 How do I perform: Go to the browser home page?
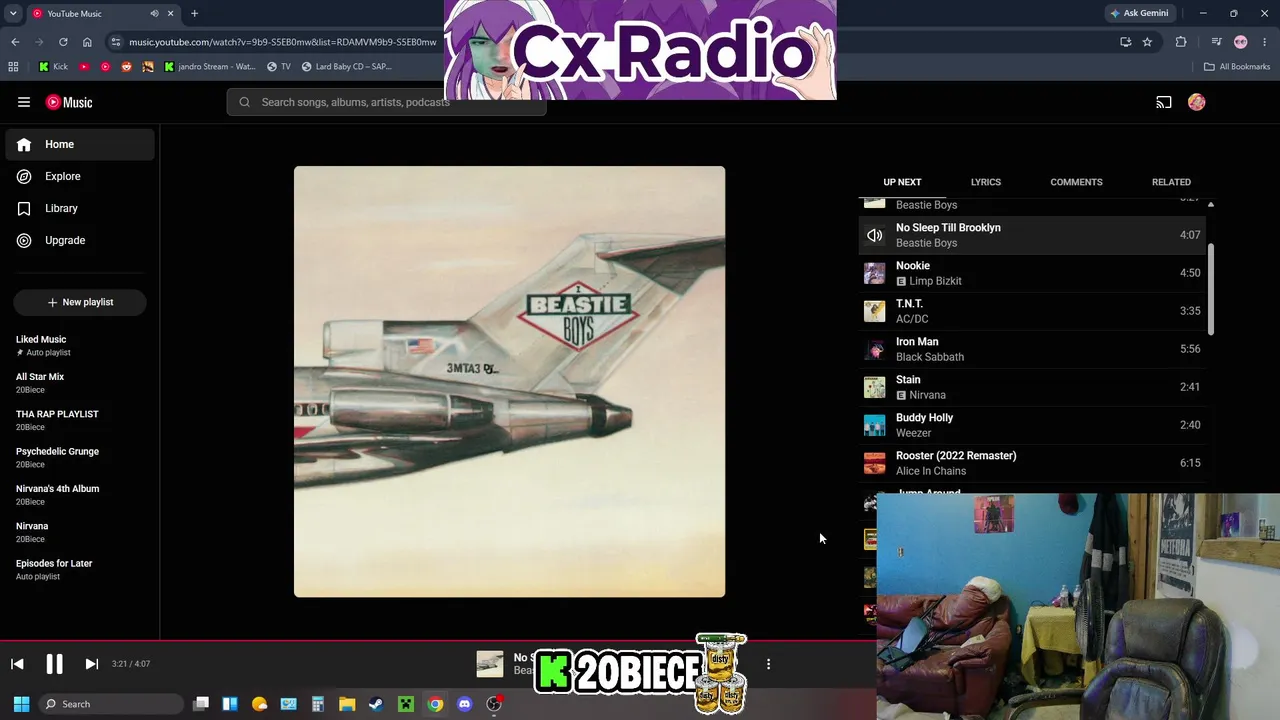click(87, 42)
